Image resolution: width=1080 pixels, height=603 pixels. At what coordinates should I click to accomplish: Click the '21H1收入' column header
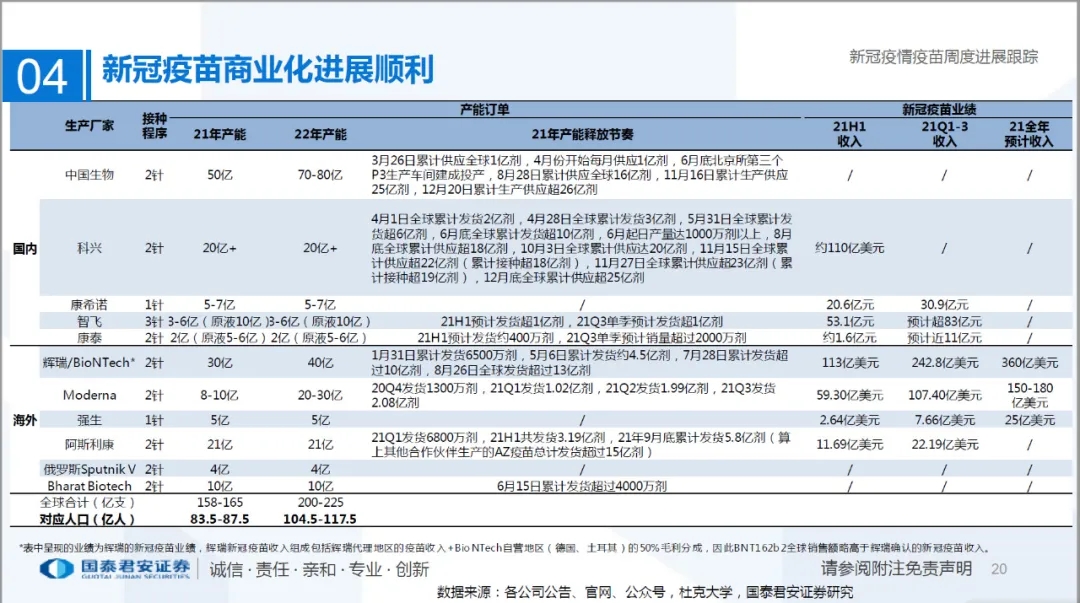849,134
